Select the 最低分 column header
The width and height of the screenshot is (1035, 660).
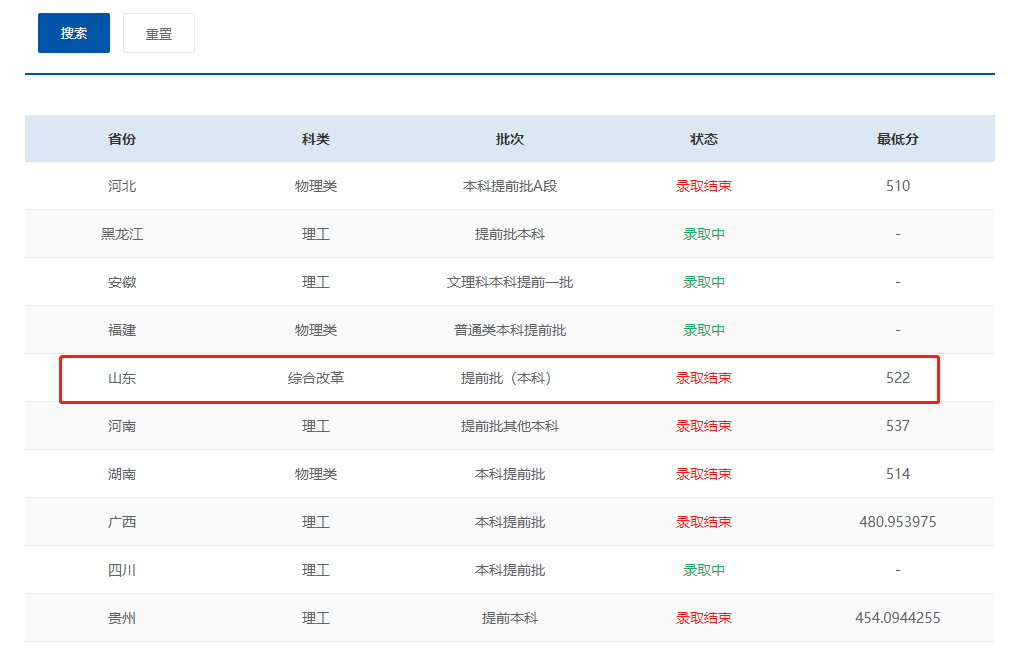(x=898, y=139)
